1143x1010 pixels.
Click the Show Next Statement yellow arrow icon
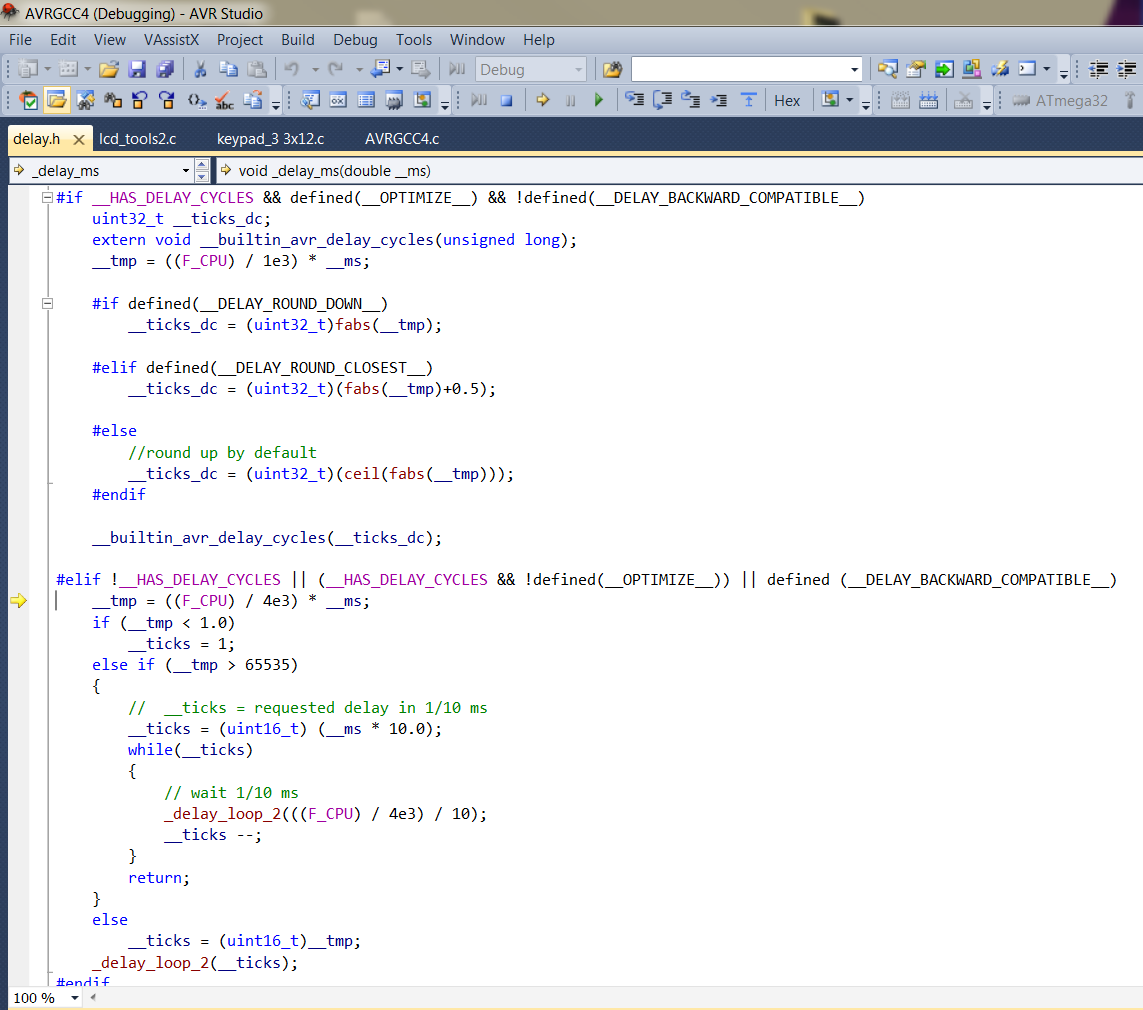coord(542,101)
